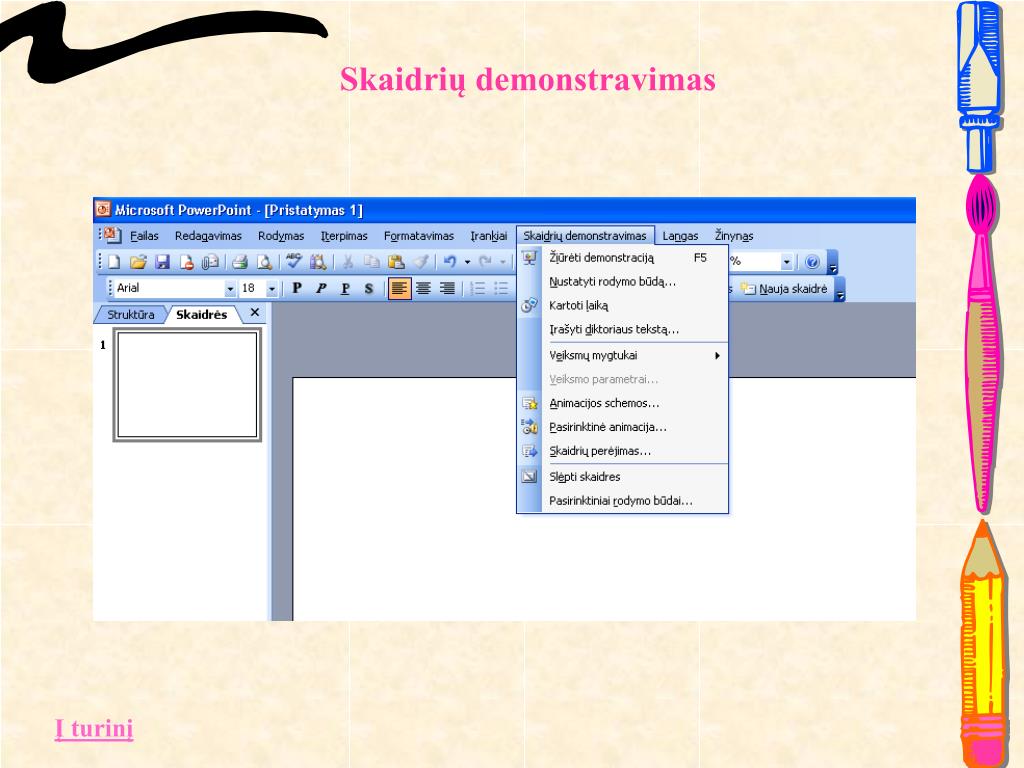Open Print Preview magnifier page icon
This screenshot has height=768, width=1024.
(x=264, y=263)
